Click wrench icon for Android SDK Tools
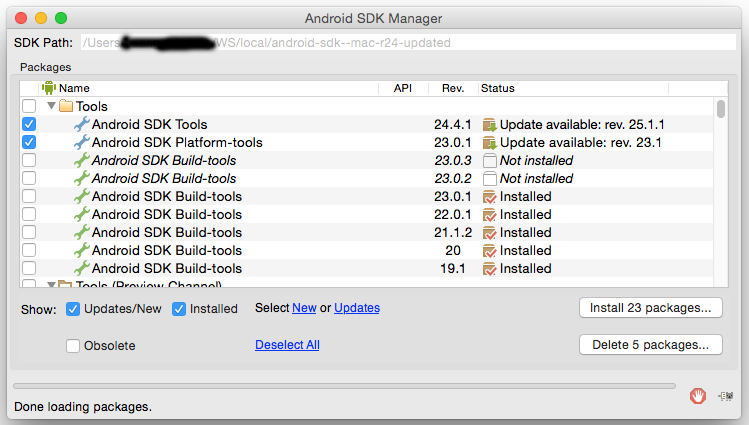749x425 pixels. pos(82,124)
